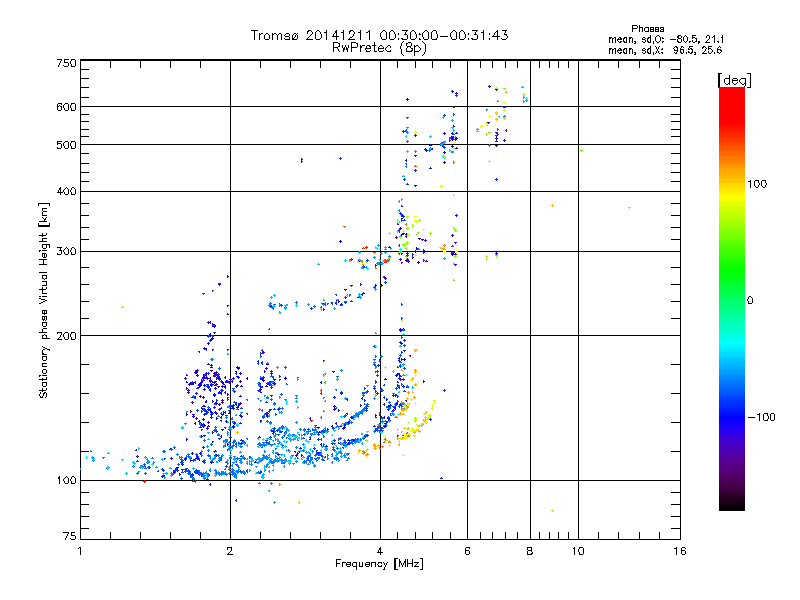Click the 'mean, sd,O: -80.5, 21.1' text
Viewport: 800px width, 600px height.
coord(666,39)
